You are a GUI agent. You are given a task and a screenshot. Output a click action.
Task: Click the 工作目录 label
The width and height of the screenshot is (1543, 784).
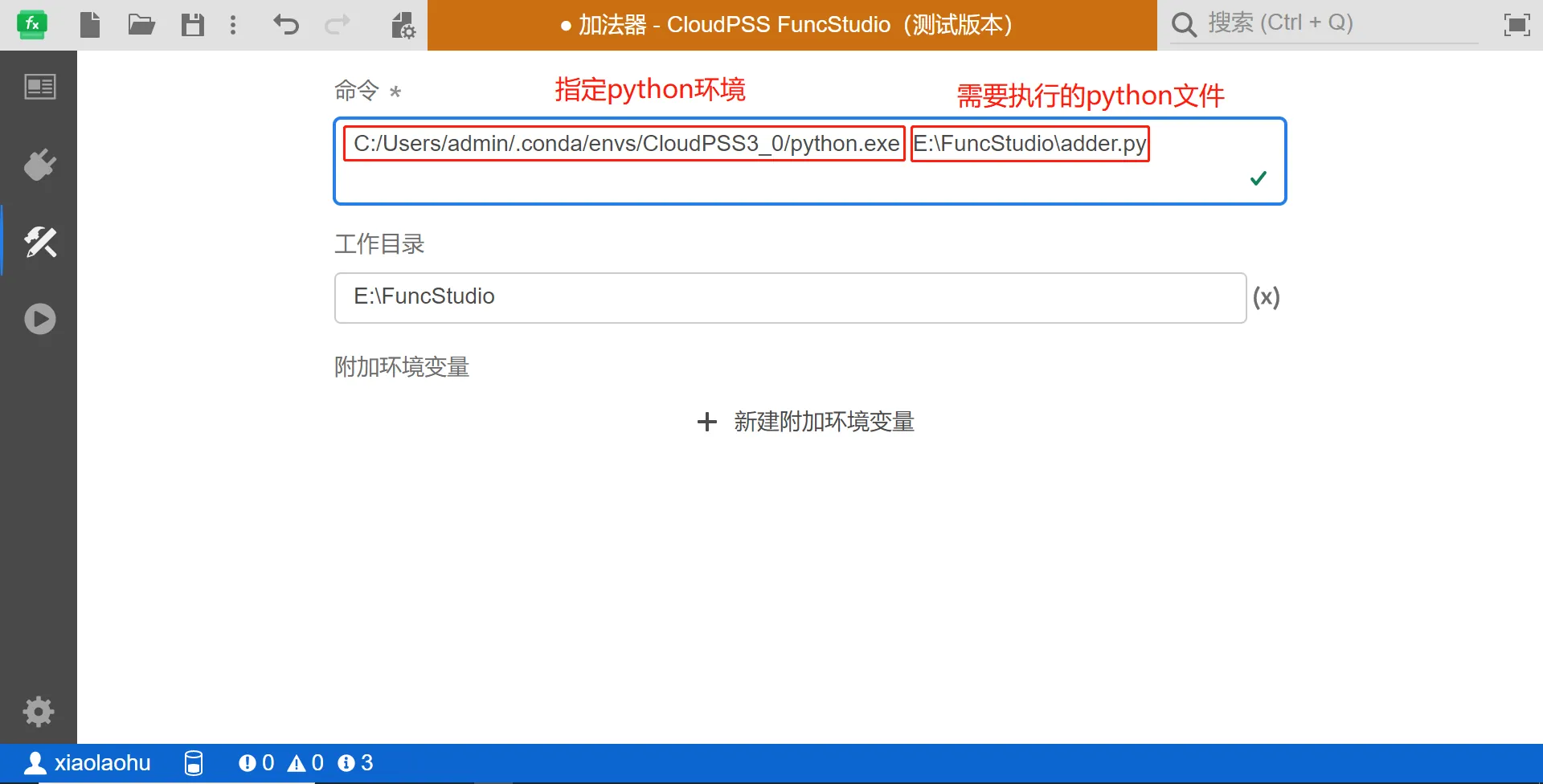click(379, 244)
